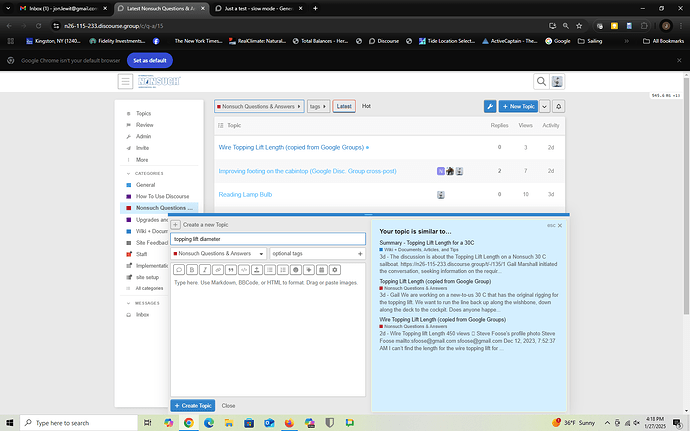Open Improving footing on the cabintop topic
The image size is (690, 431).
[308, 171]
